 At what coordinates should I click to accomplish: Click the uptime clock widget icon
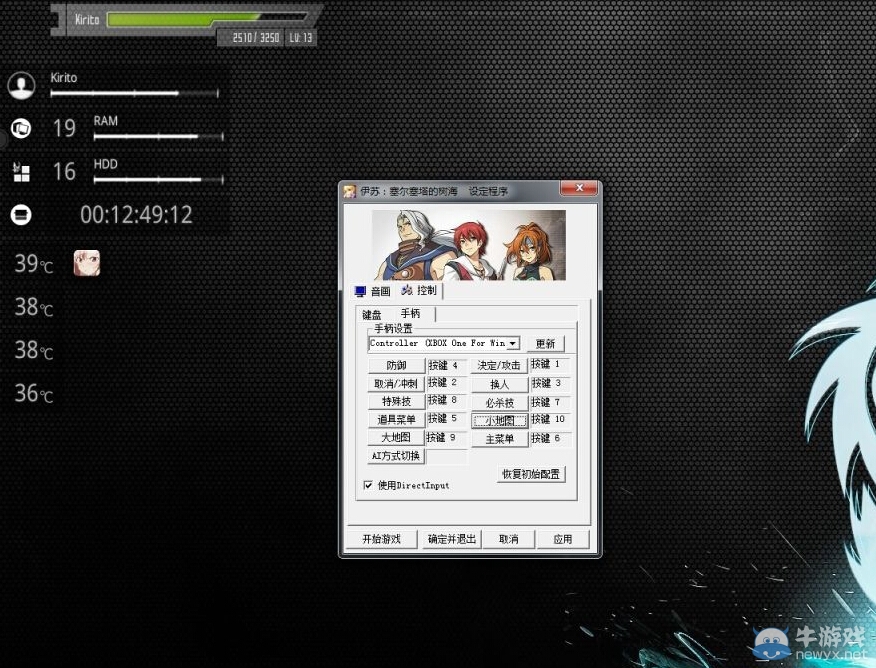(x=20, y=215)
